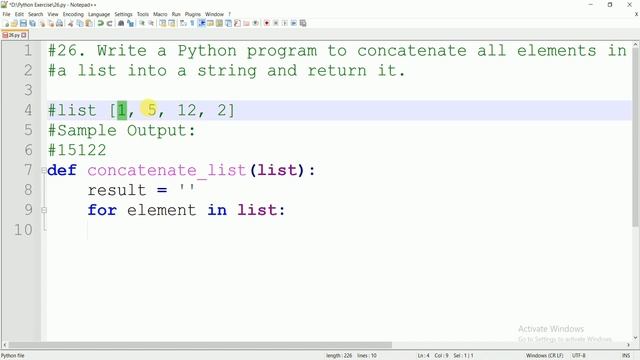Start macro recording with red dot

(267, 23)
